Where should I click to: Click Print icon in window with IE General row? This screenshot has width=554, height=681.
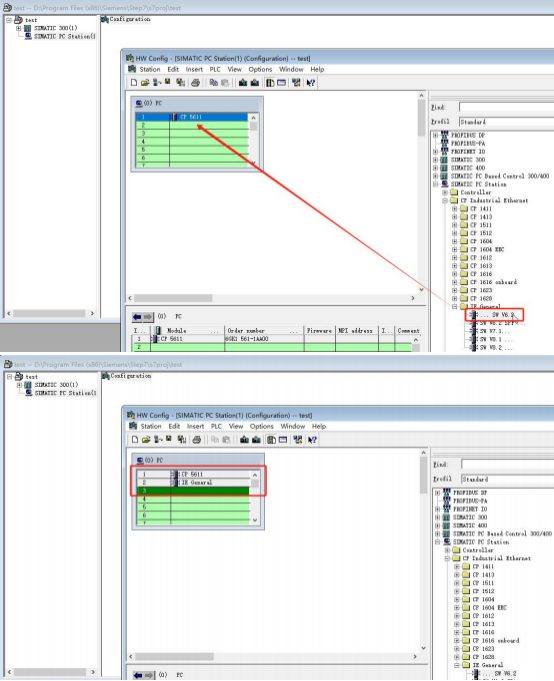tap(197, 440)
